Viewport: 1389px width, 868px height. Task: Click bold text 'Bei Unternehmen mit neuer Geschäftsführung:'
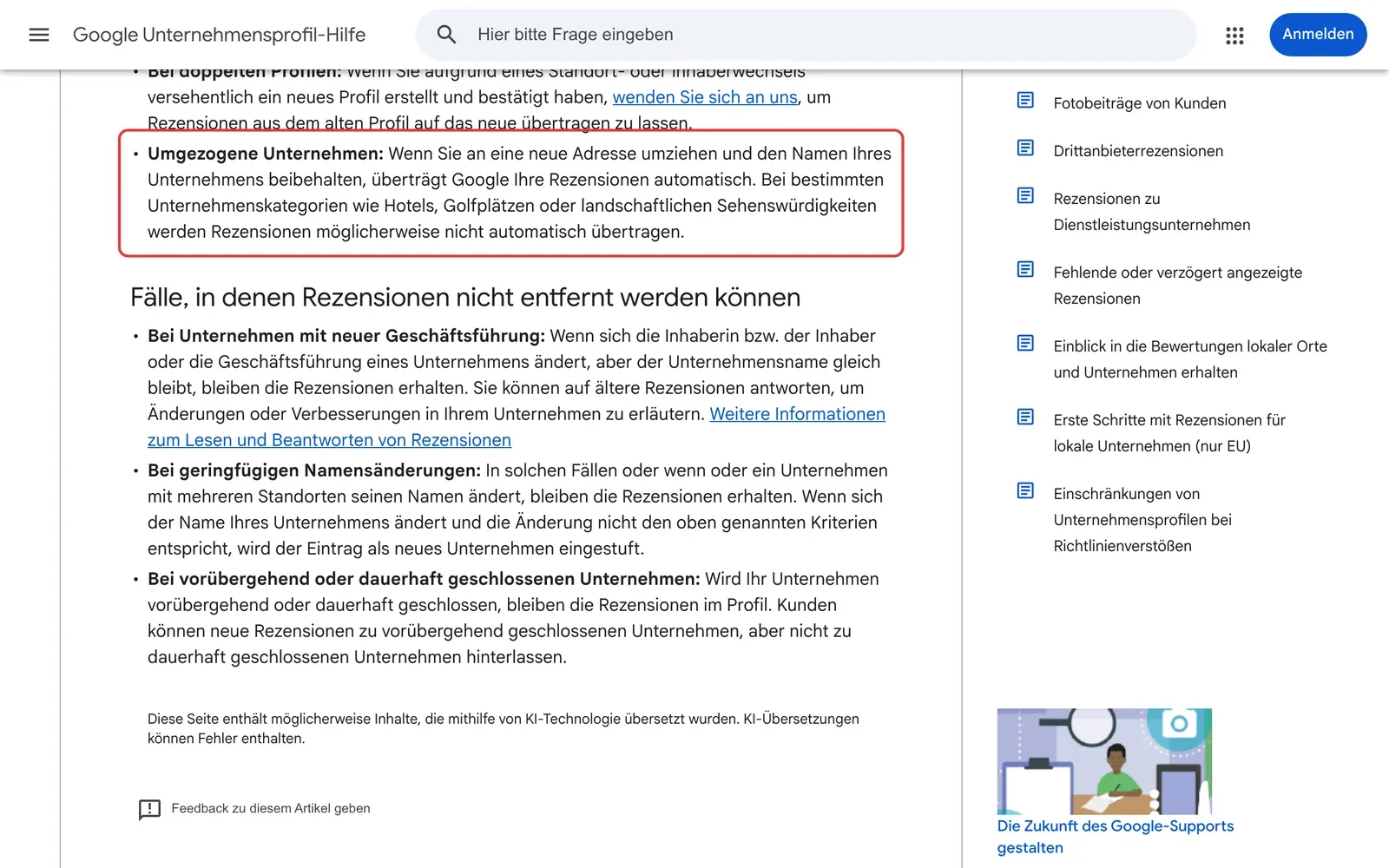346,336
